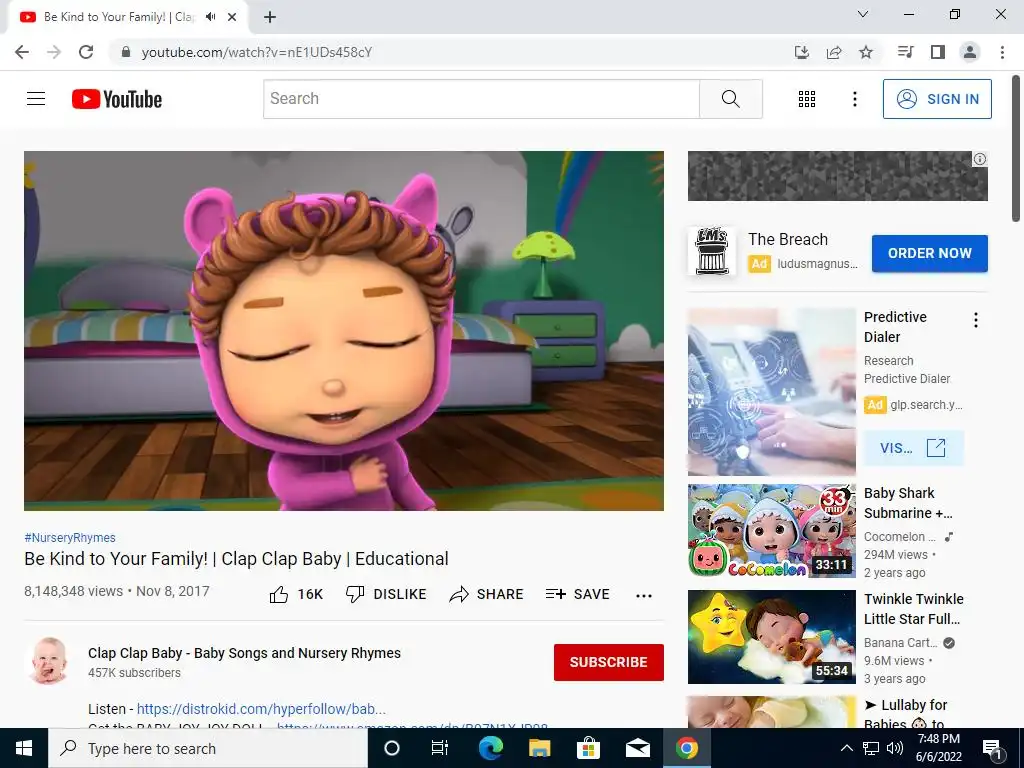Open Clap Clap Baby channel name
The height and width of the screenshot is (768, 1024).
pyautogui.click(x=244, y=653)
